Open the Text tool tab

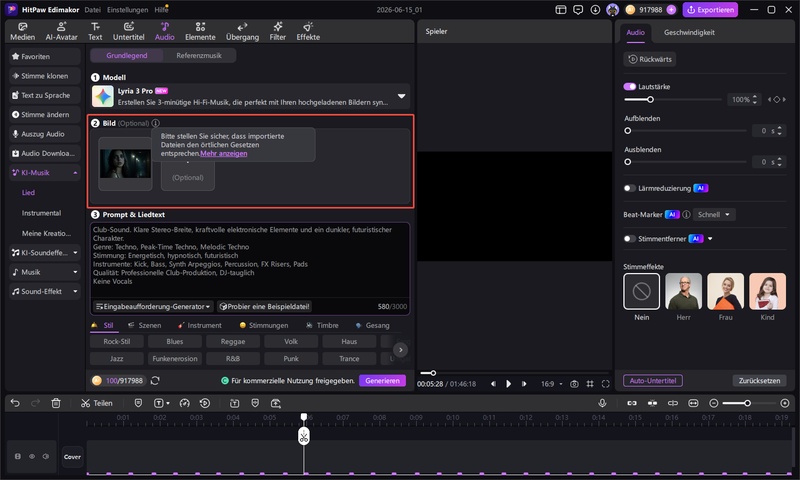95,32
